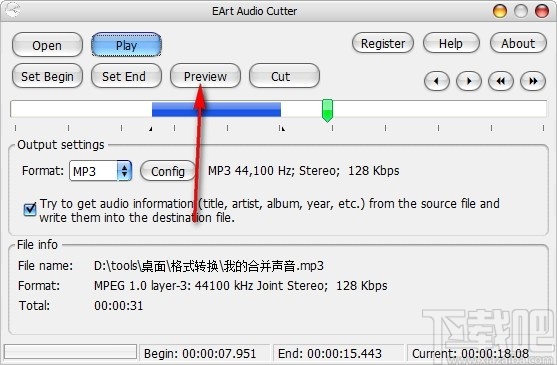Step backward with the single left arrow

[x=437, y=81]
